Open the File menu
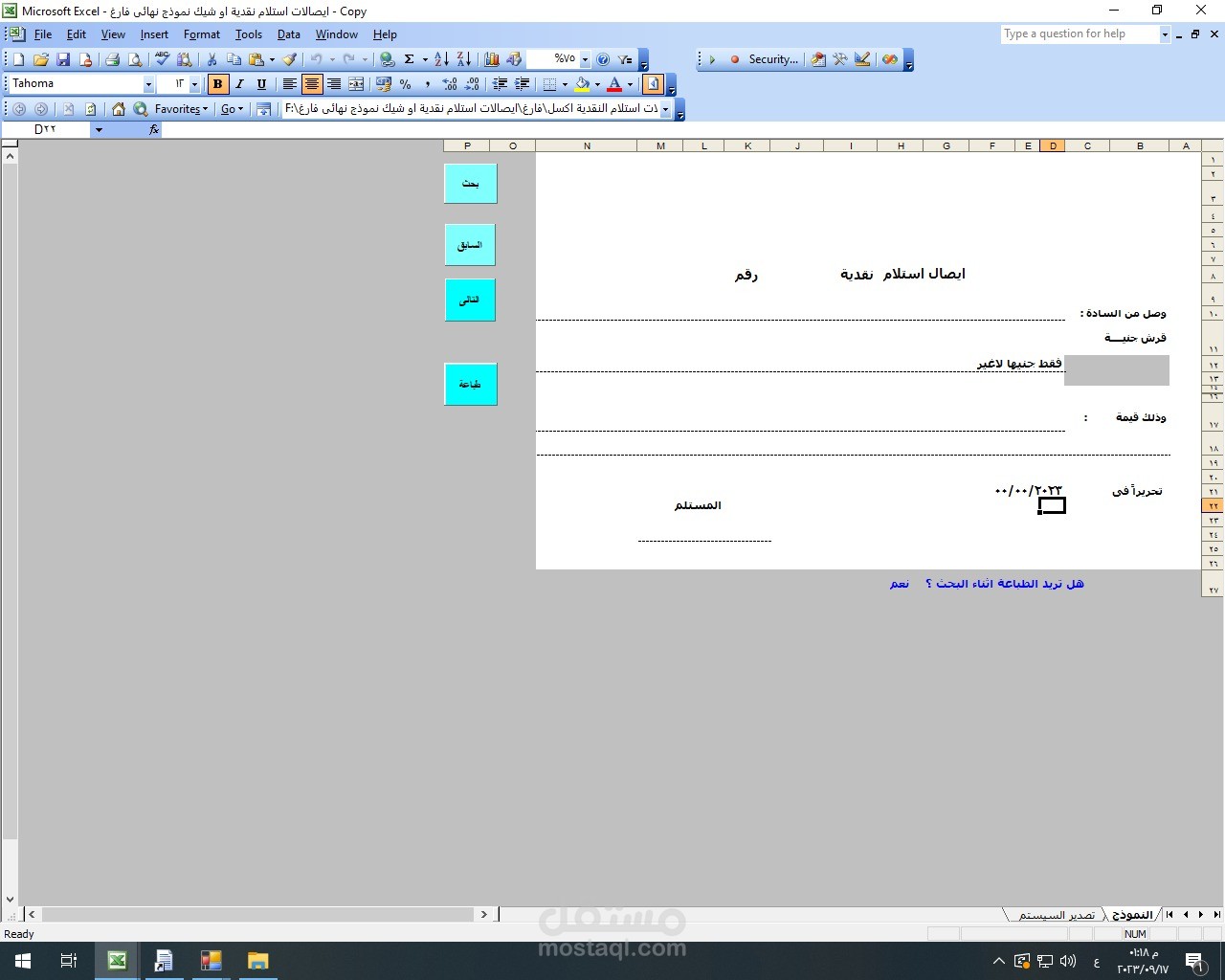Screen dimensions: 1225x980 coord(43,34)
